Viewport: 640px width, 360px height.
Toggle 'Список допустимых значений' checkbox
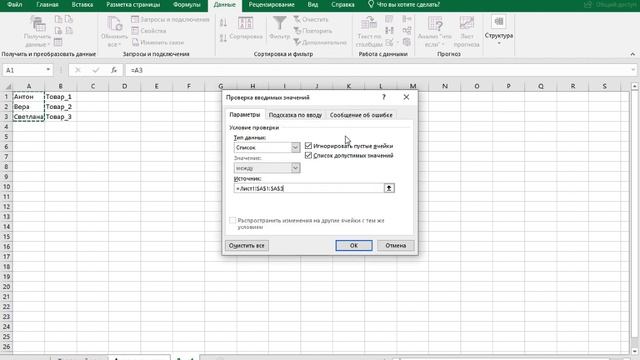point(308,156)
